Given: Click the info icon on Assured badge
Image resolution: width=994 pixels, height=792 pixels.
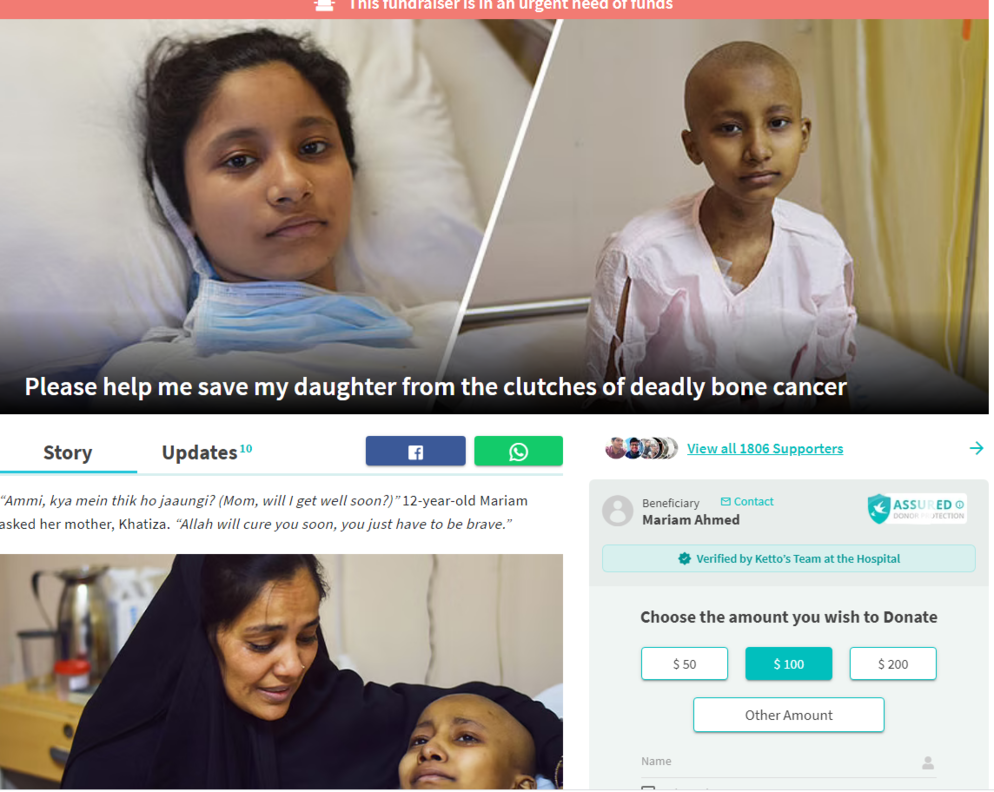Looking at the screenshot, I should (x=960, y=505).
